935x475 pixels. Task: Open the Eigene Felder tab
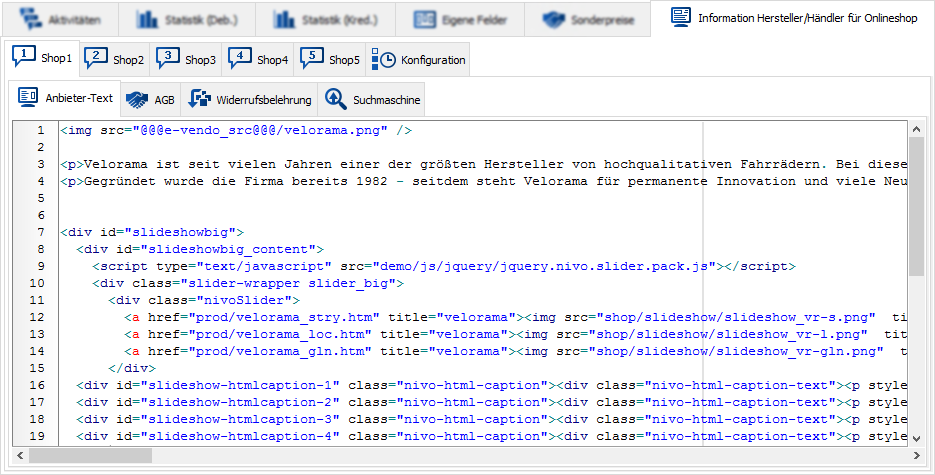pos(460,20)
